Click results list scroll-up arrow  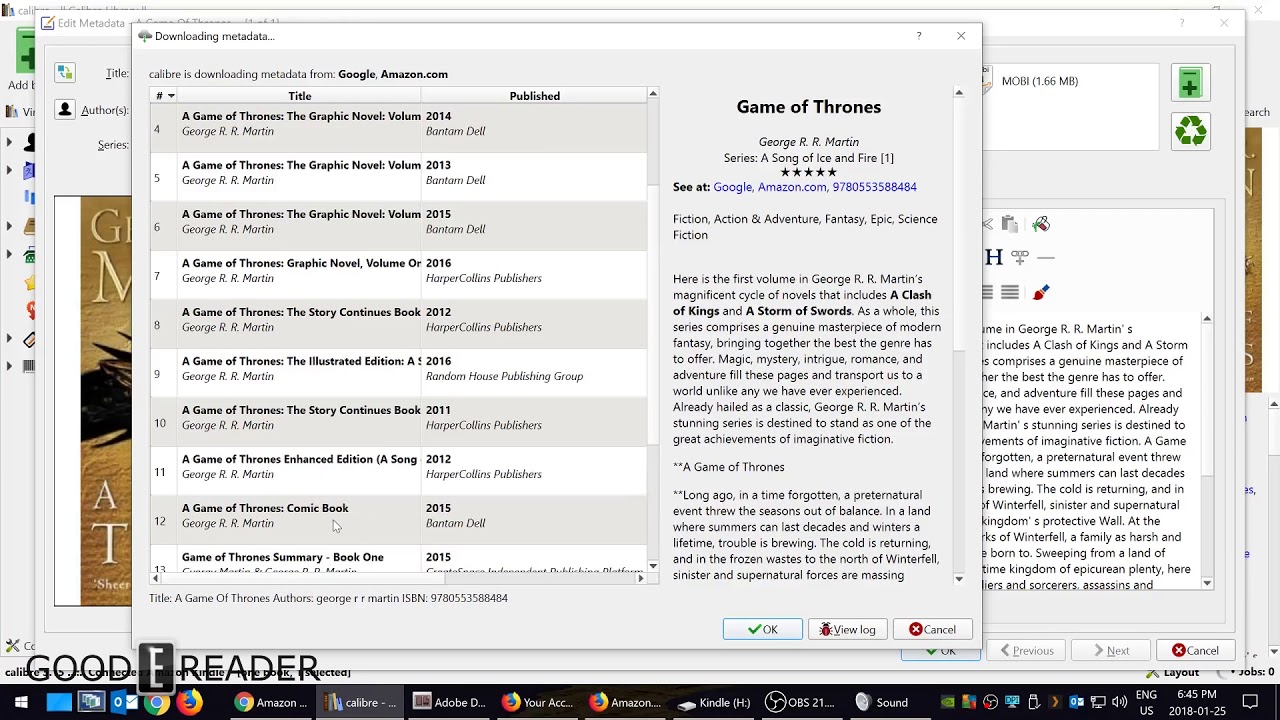click(653, 94)
